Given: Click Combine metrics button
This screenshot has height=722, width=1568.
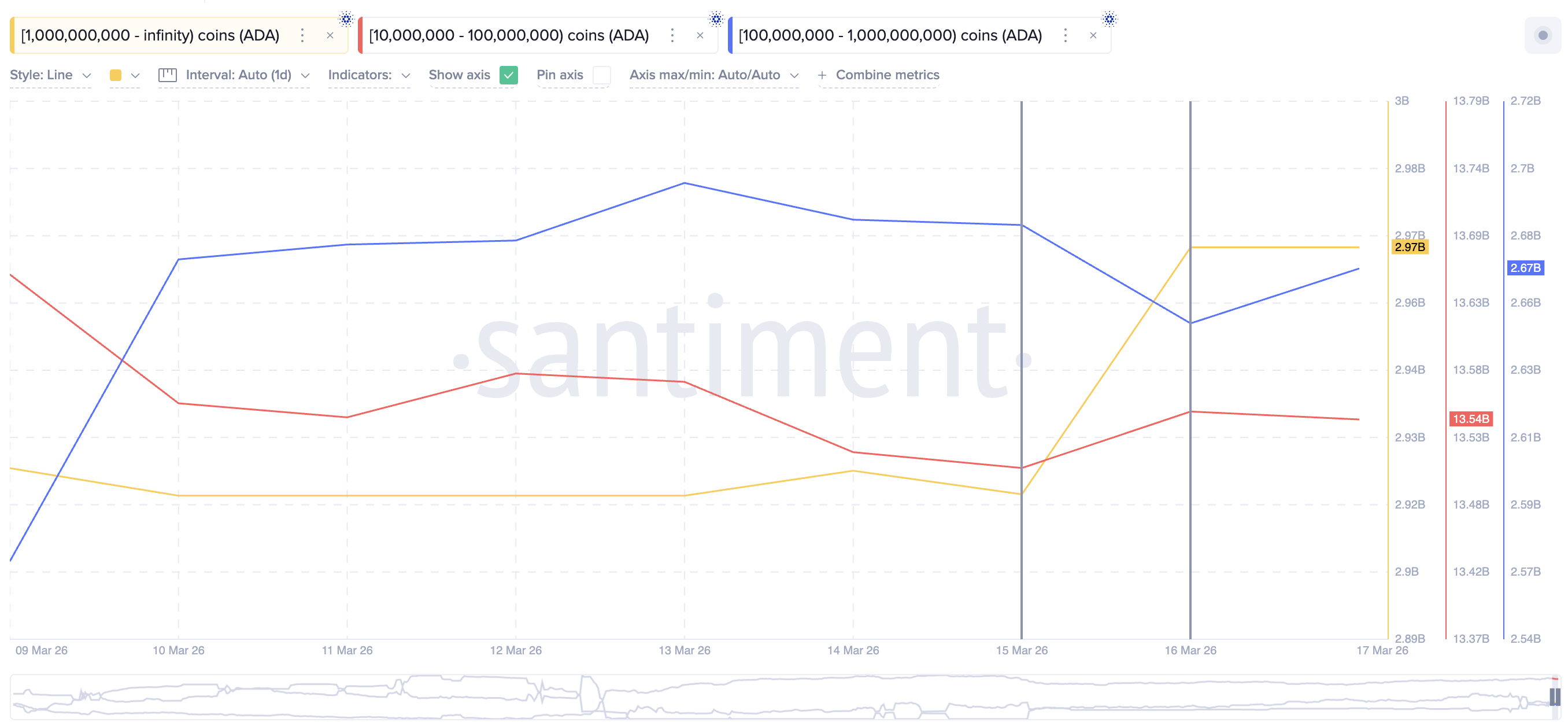Looking at the screenshot, I should [879, 75].
